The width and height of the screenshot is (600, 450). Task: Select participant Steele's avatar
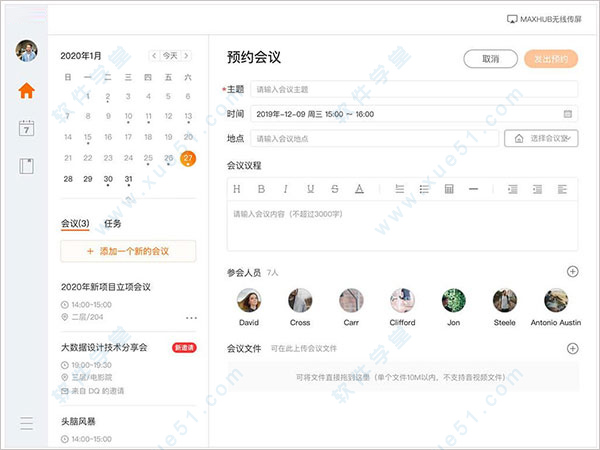pyautogui.click(x=505, y=300)
